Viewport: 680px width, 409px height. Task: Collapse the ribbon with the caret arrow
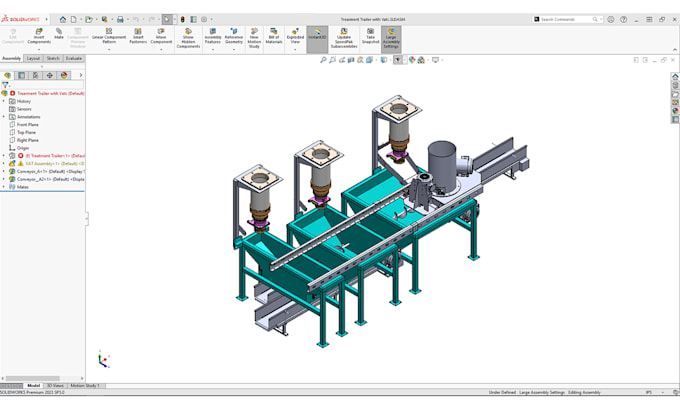coord(675,49)
